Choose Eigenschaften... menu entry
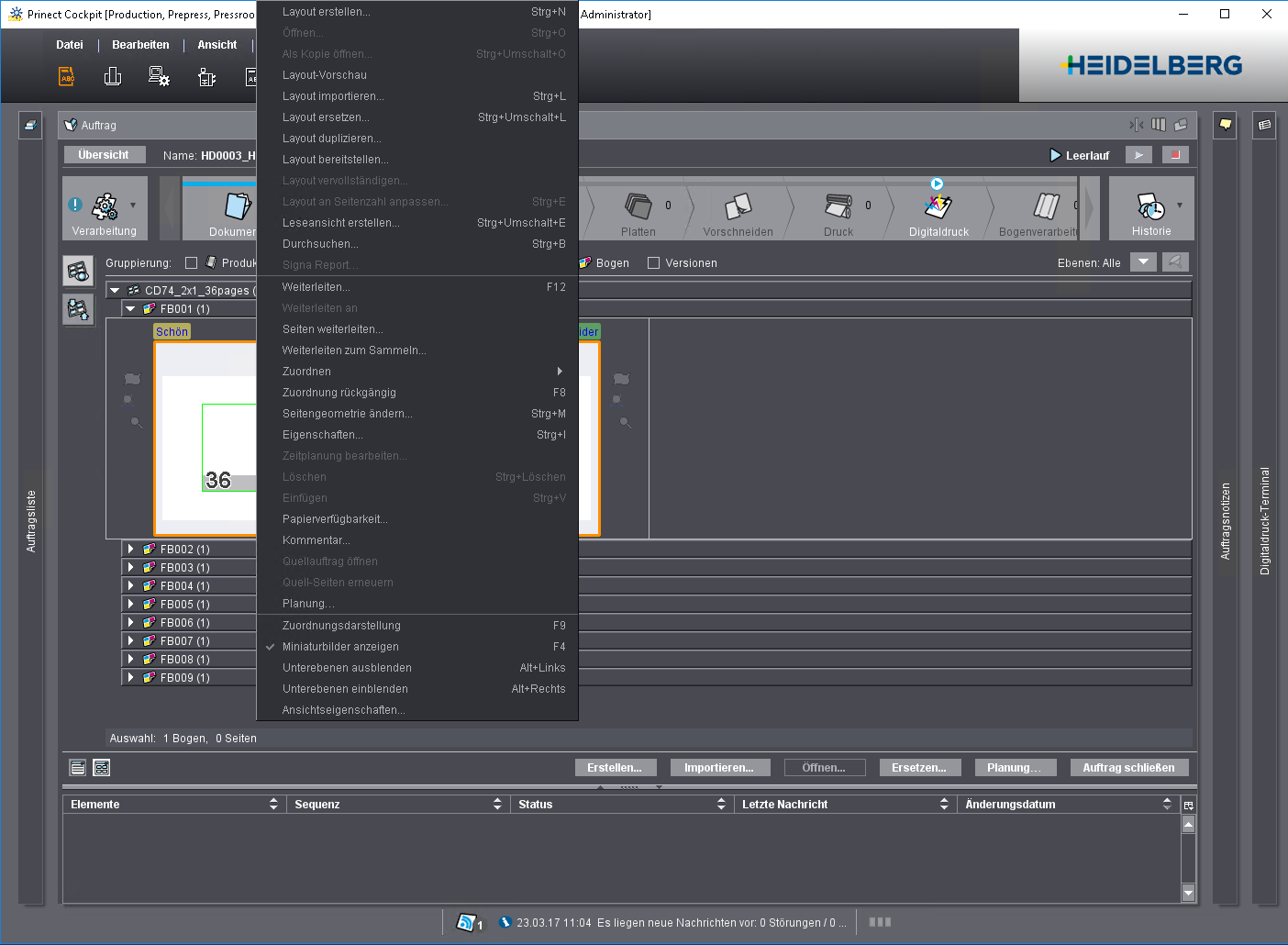Screen dimensions: 1288x945 [x=417, y=435]
